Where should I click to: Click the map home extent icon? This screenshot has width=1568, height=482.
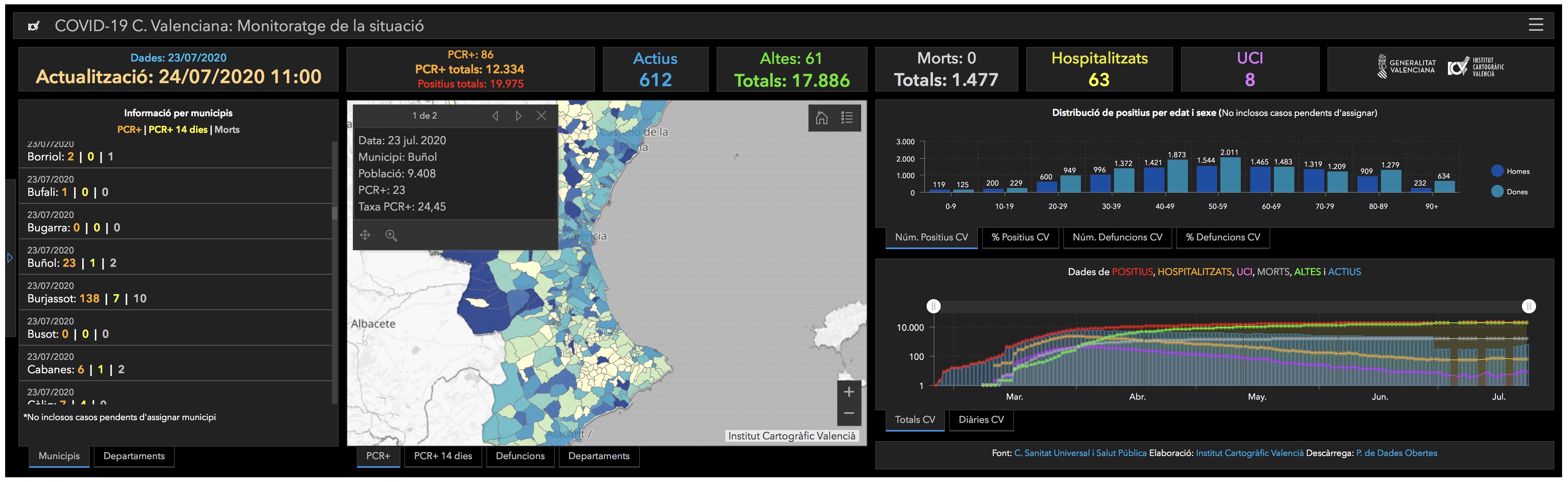pos(822,117)
